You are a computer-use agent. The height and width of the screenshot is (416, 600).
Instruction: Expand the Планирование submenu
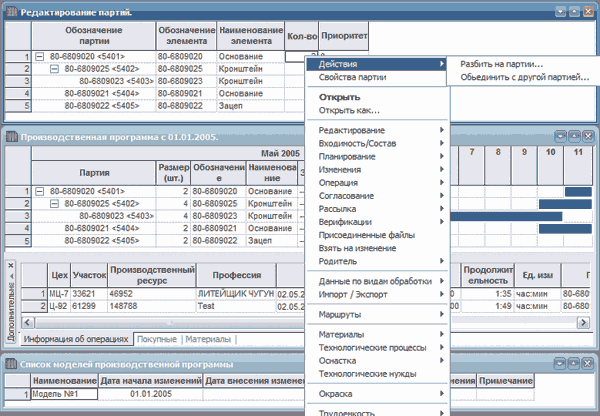click(x=377, y=156)
